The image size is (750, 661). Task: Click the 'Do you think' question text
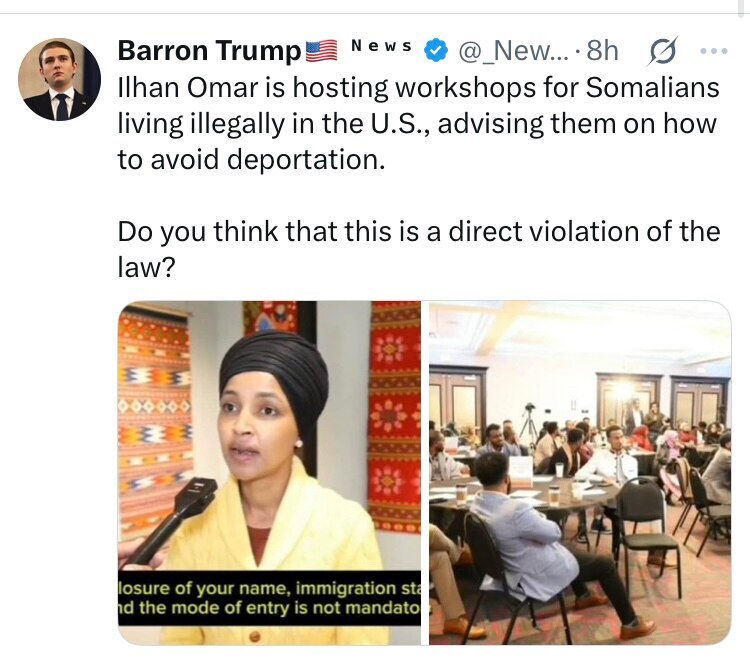419,249
